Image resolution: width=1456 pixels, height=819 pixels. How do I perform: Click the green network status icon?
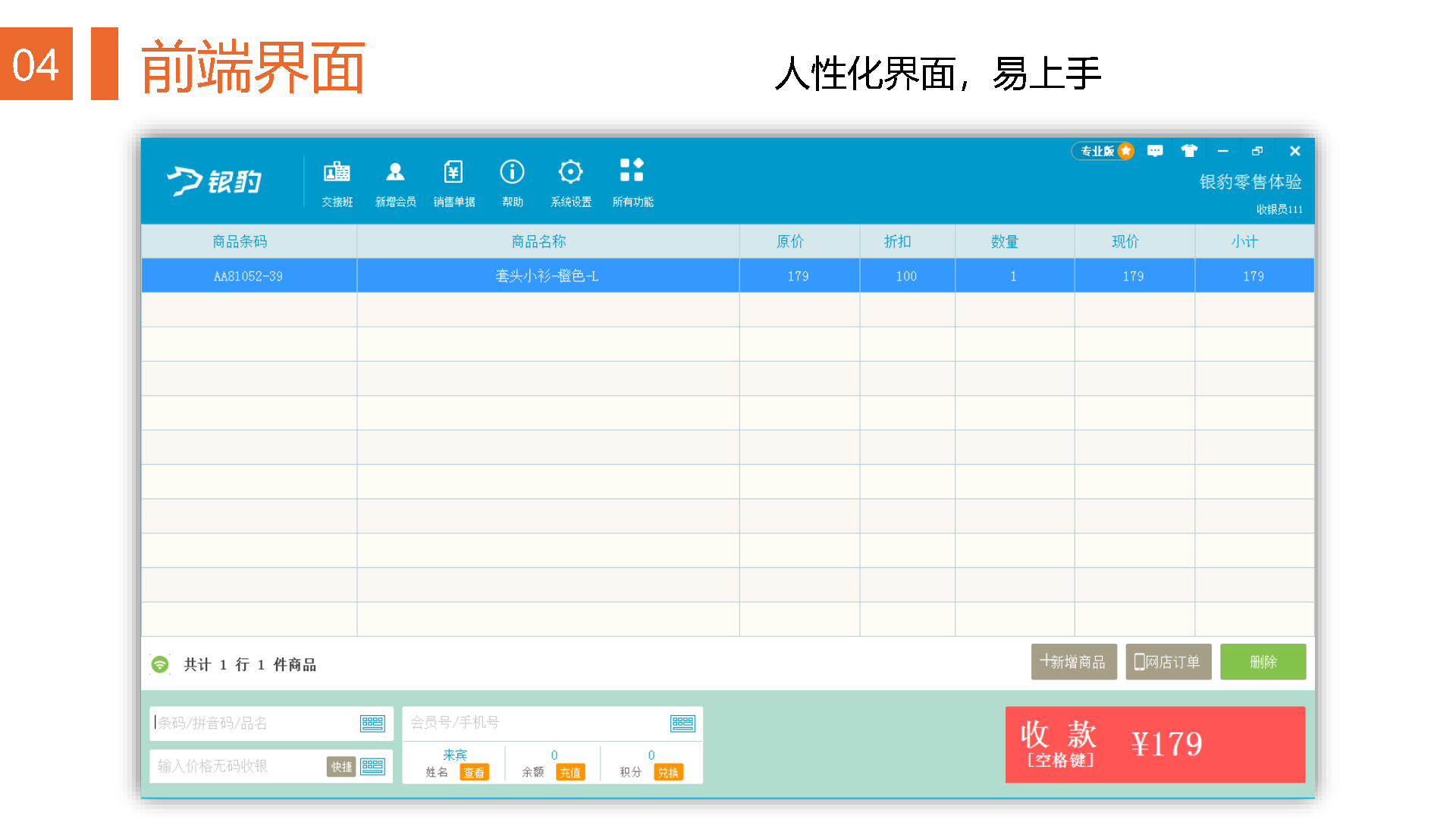160,664
